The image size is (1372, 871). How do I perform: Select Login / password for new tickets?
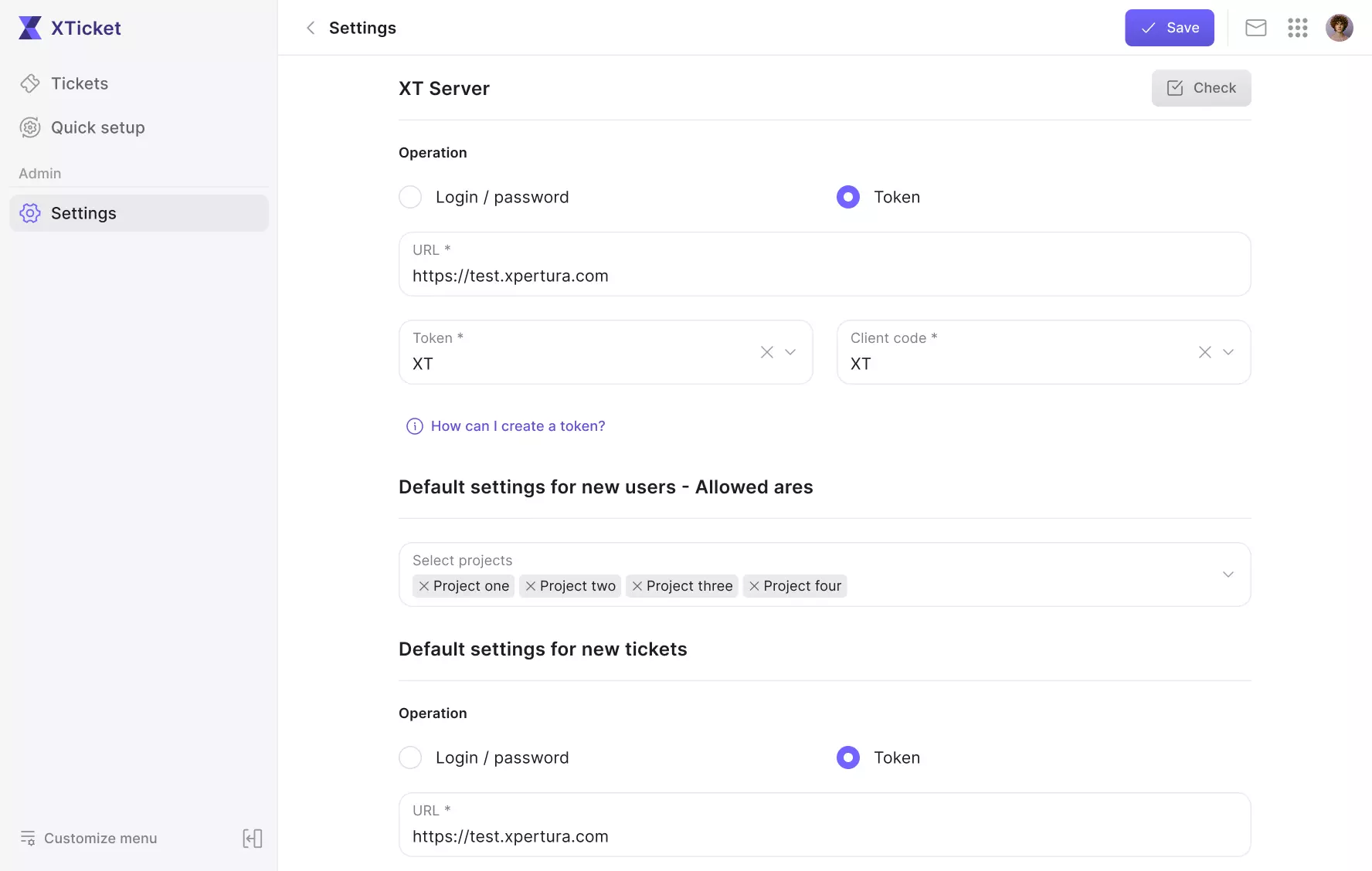click(x=410, y=757)
